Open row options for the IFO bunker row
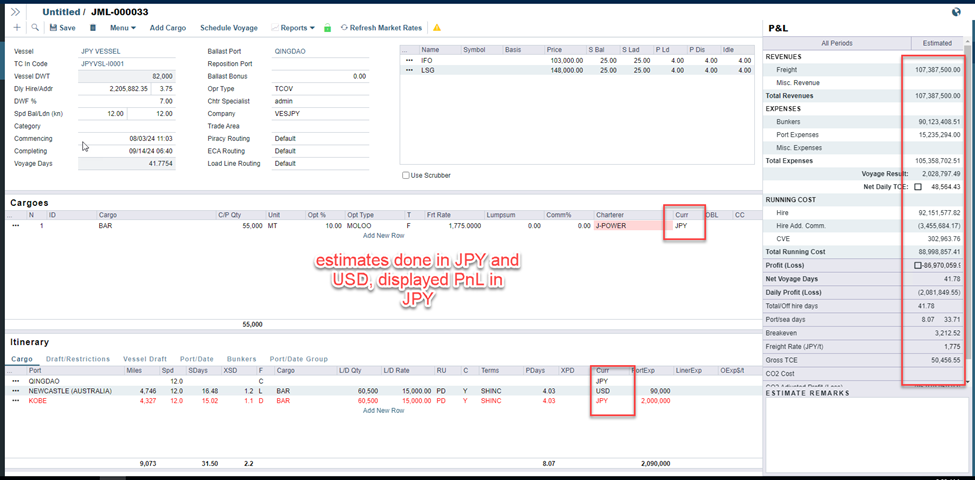This screenshot has width=975, height=480. [409, 60]
